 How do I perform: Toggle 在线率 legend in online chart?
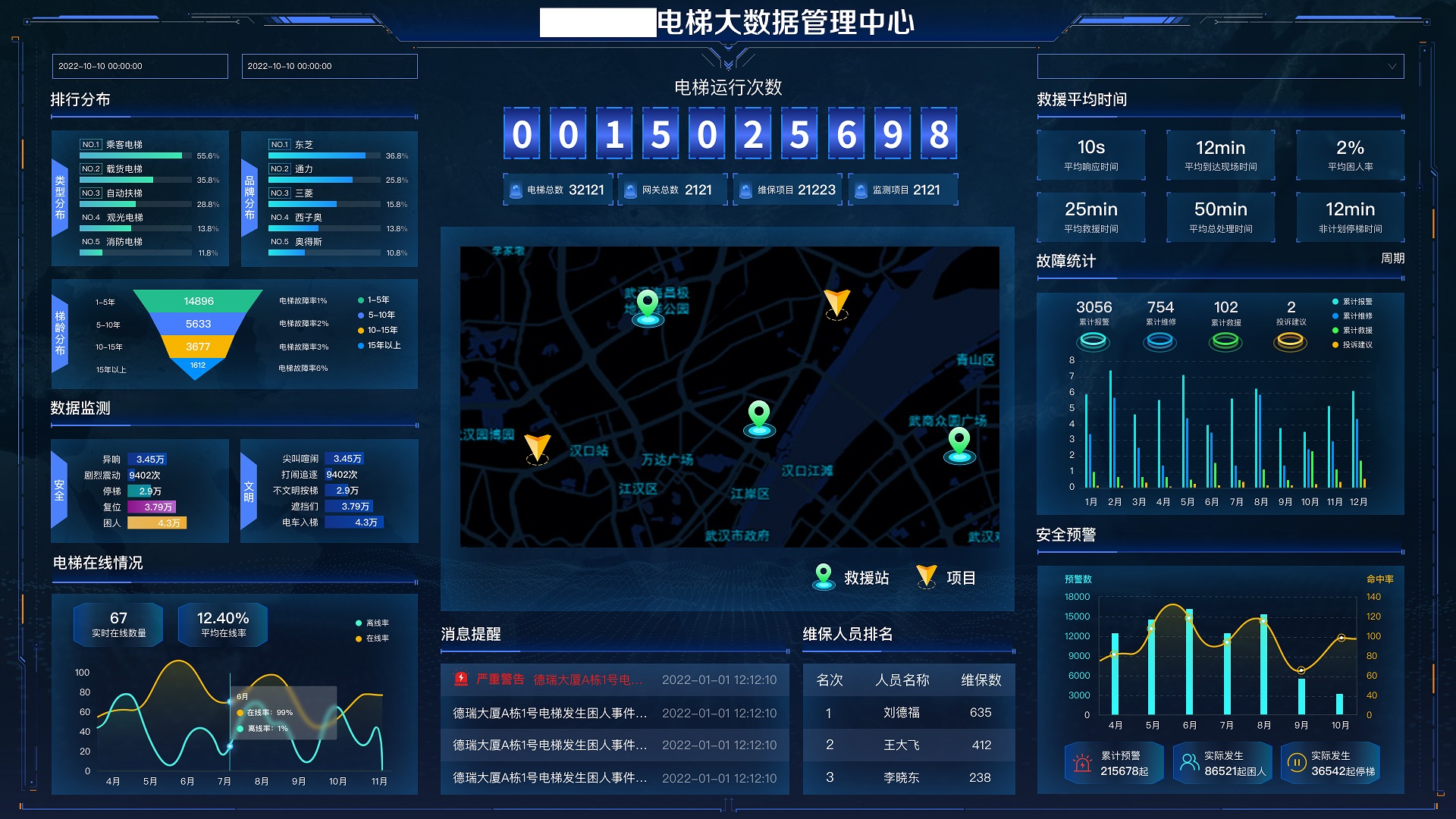[x=372, y=639]
